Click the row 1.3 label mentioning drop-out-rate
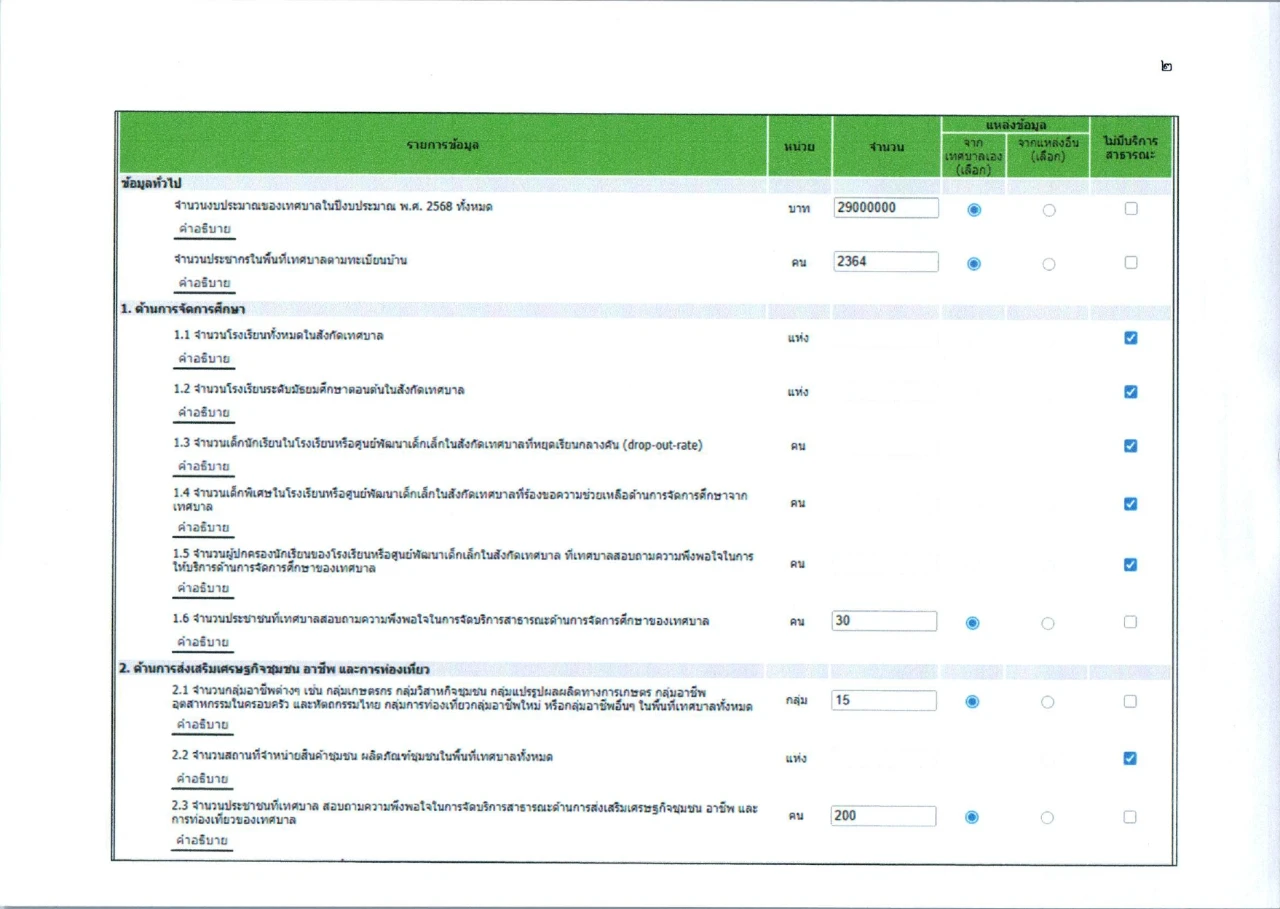This screenshot has height=909, width=1280. coord(437,445)
